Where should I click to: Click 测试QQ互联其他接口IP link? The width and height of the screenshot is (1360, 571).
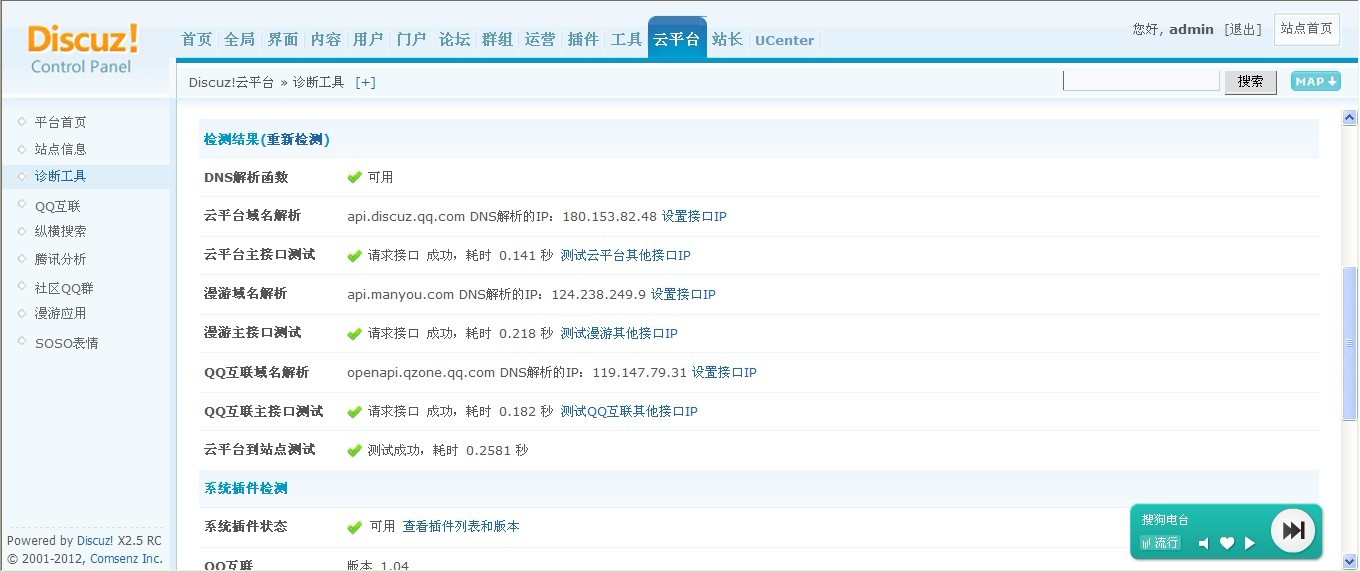coord(629,411)
